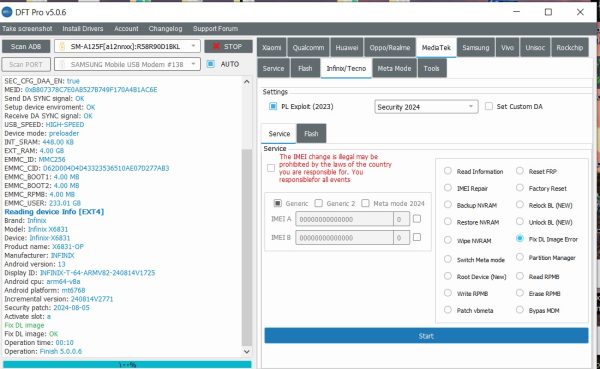Viewport: 600px width, 369px height.
Task: Click the IMEI A input field
Action: coord(344,219)
